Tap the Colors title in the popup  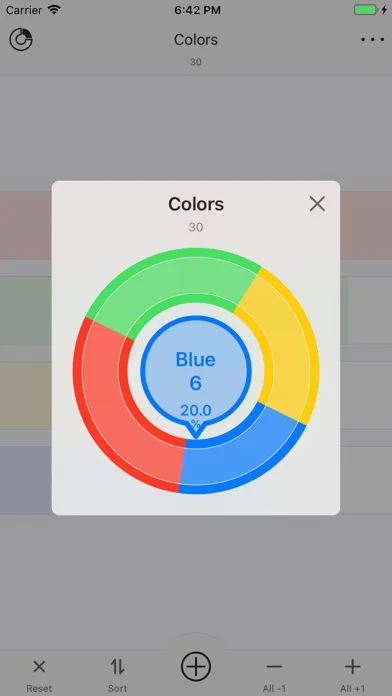pyautogui.click(x=196, y=204)
